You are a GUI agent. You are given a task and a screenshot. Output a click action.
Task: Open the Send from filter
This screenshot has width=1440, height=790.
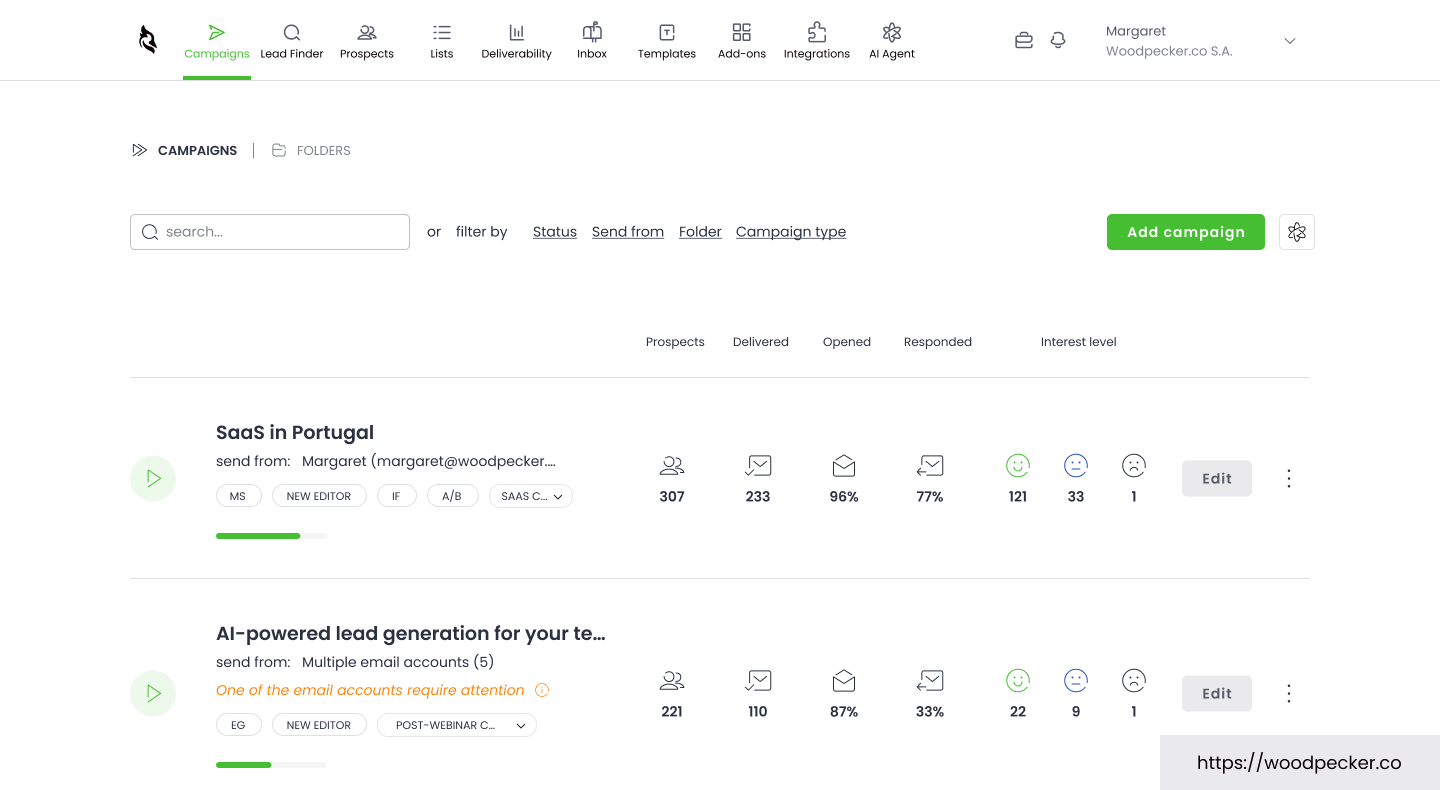tap(628, 232)
